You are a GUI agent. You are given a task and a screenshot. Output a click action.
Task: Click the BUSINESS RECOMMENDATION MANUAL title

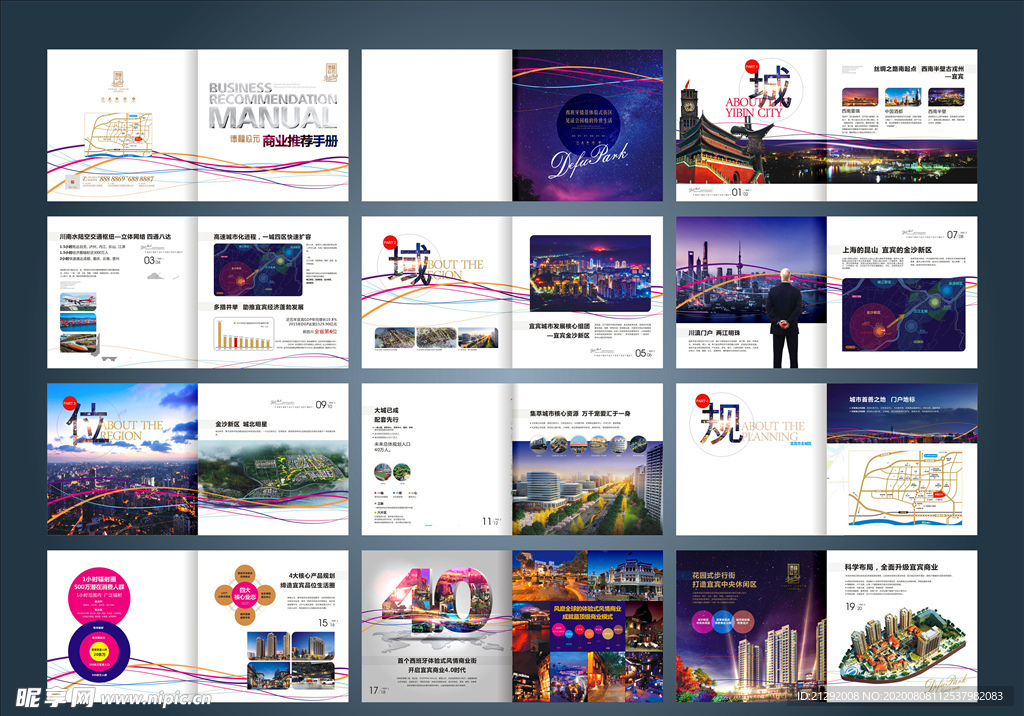(x=273, y=105)
